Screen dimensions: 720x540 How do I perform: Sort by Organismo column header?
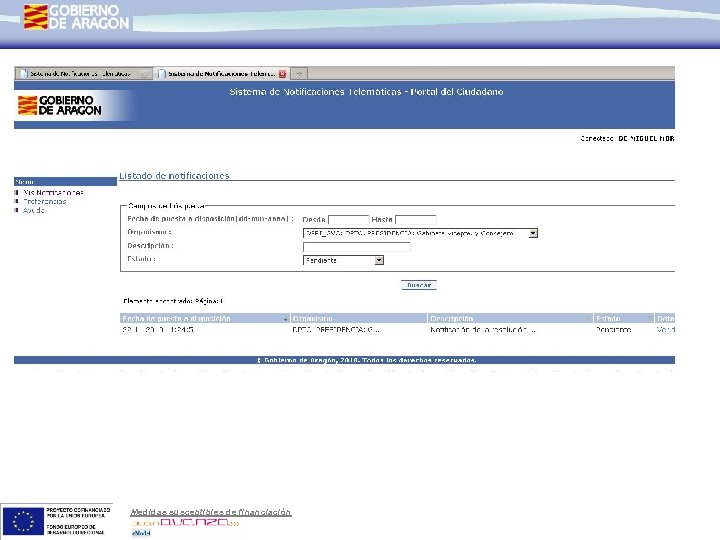tap(313, 318)
